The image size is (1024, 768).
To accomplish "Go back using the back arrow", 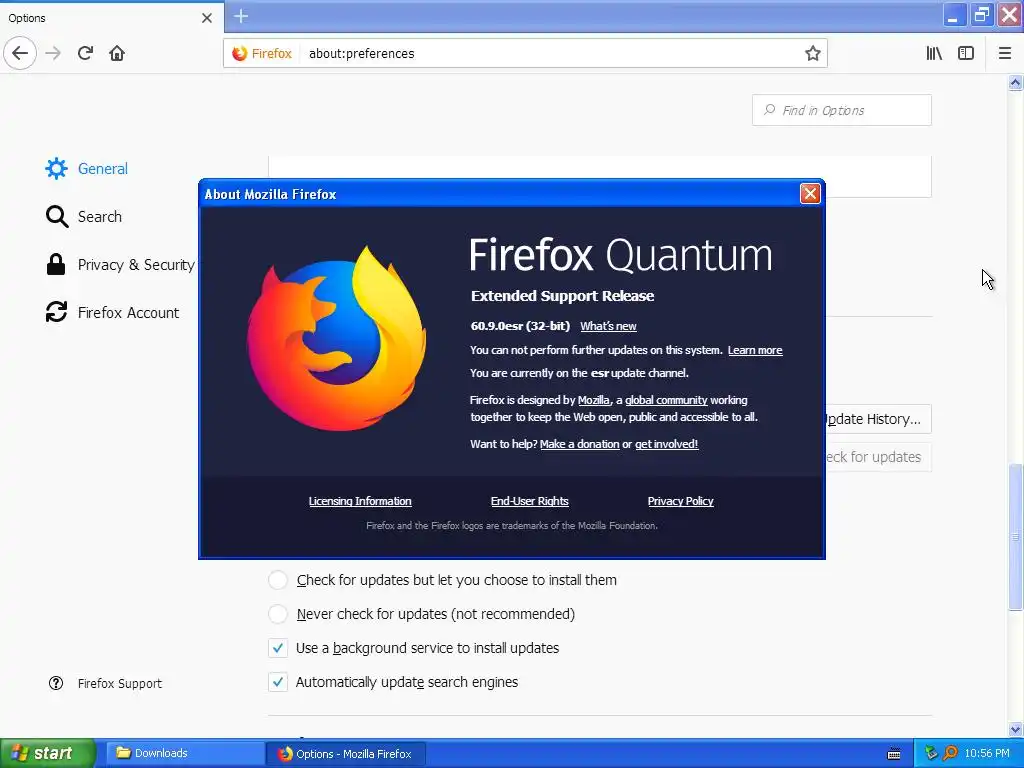I will click(20, 53).
